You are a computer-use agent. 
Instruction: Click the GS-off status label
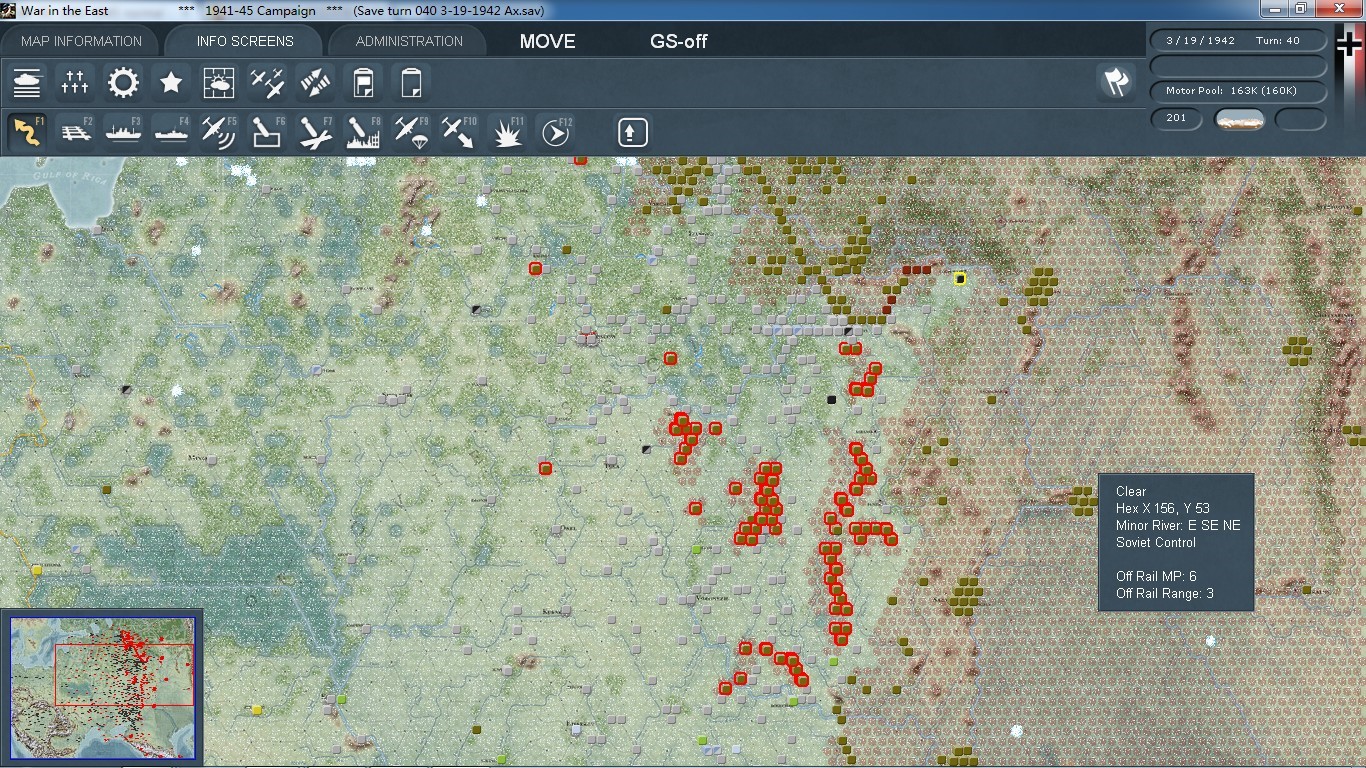[x=679, y=41]
